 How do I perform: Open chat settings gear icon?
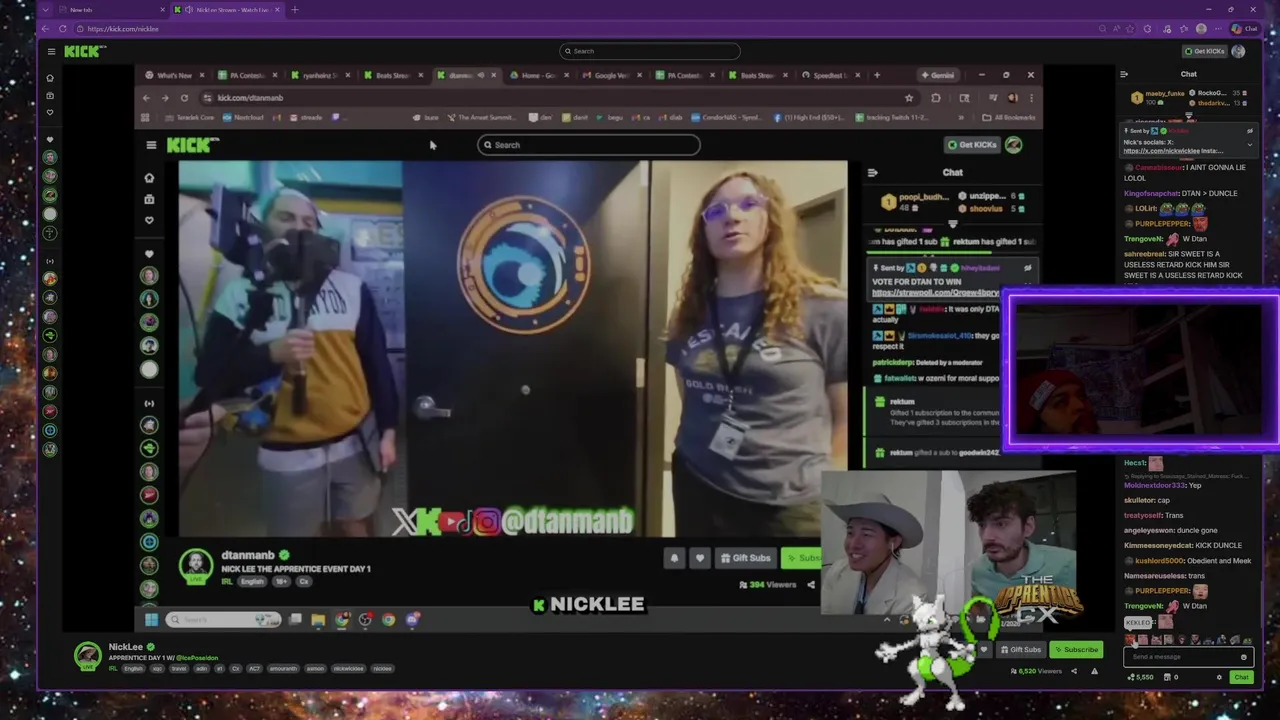pyautogui.click(x=1219, y=677)
